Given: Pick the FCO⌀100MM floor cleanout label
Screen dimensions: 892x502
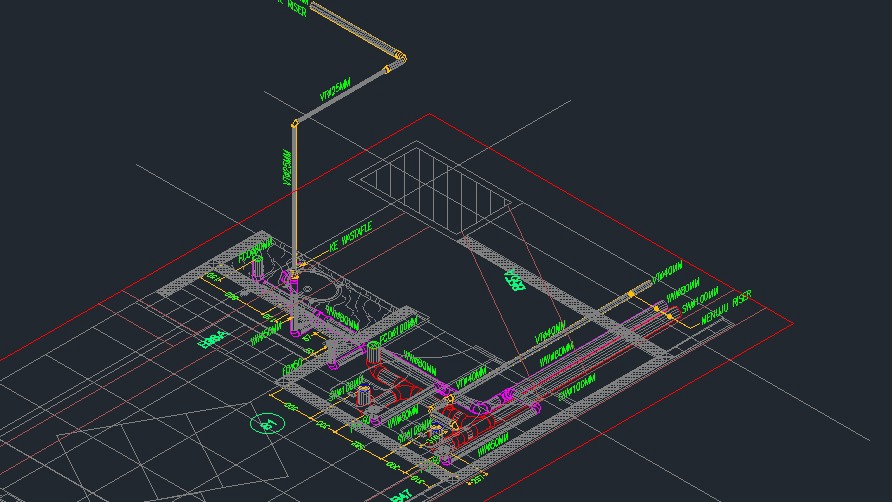Looking at the screenshot, I should tap(398, 330).
